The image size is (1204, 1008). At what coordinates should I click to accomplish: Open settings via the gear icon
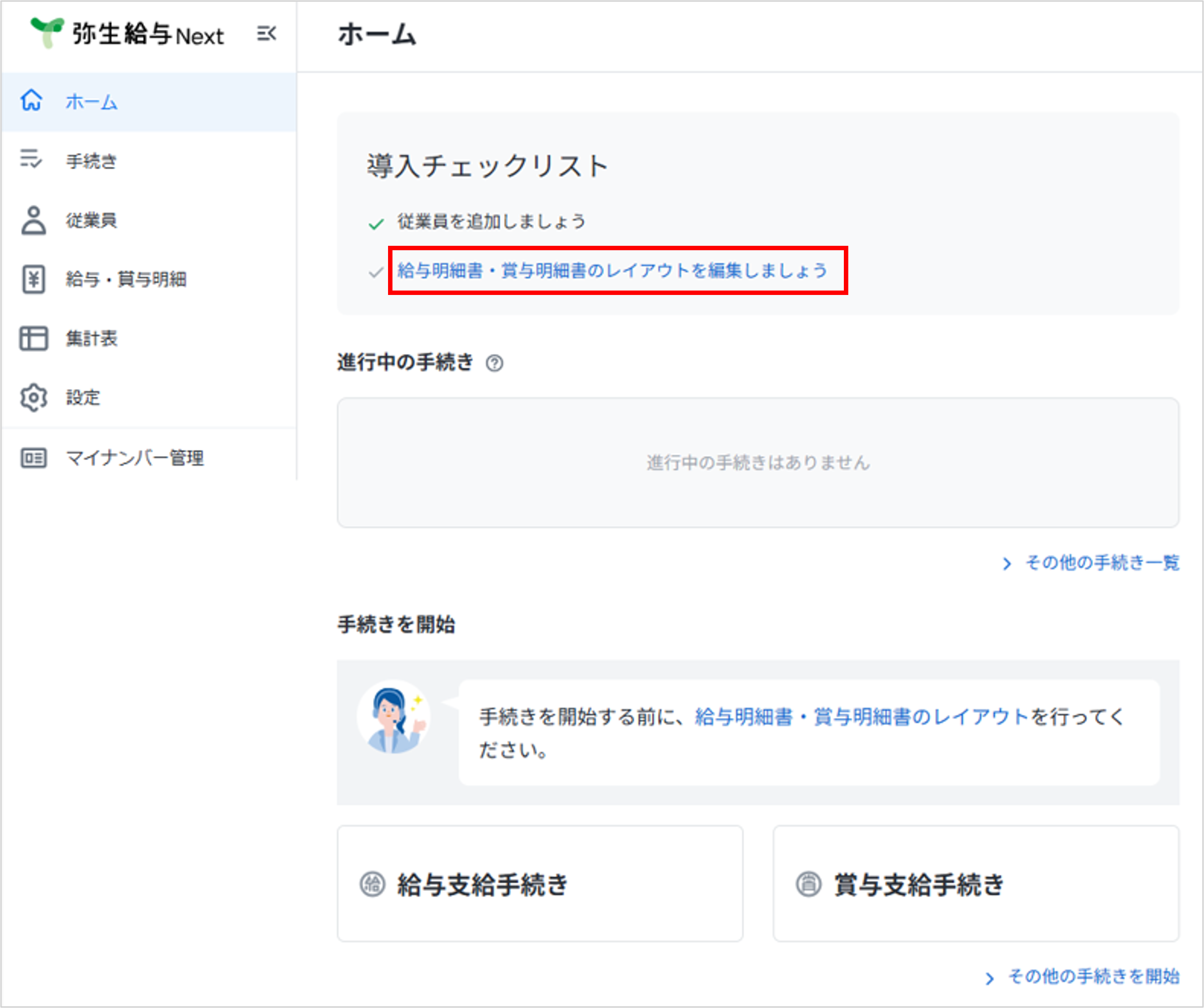(33, 397)
